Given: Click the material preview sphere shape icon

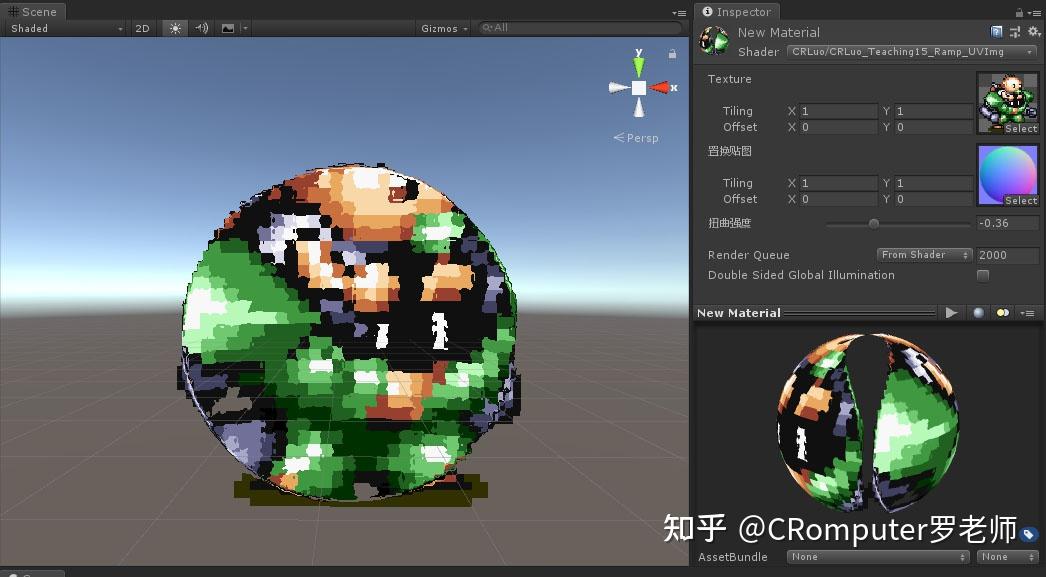Looking at the screenshot, I should click(977, 313).
